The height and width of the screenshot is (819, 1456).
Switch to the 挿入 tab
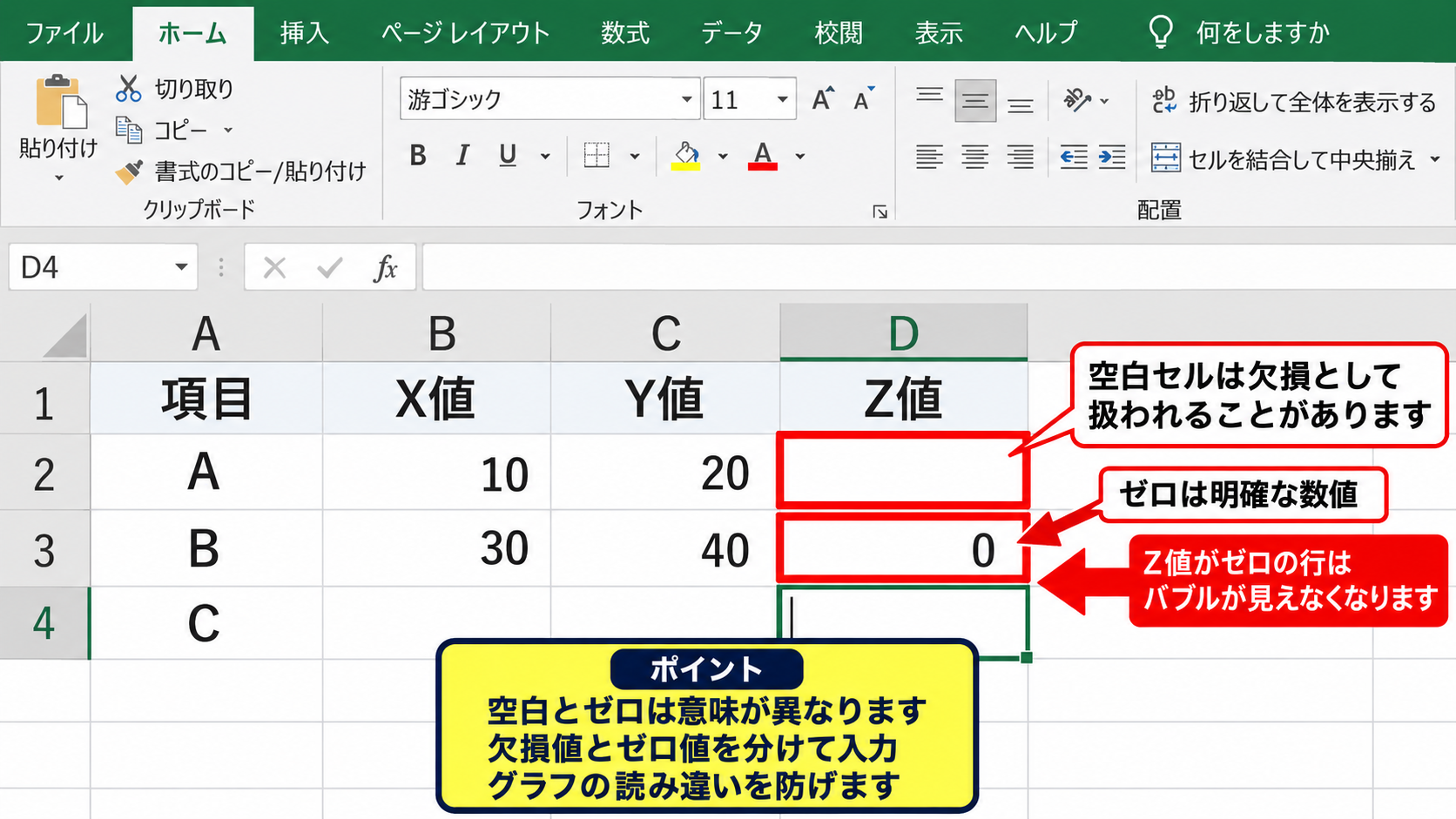(x=304, y=33)
